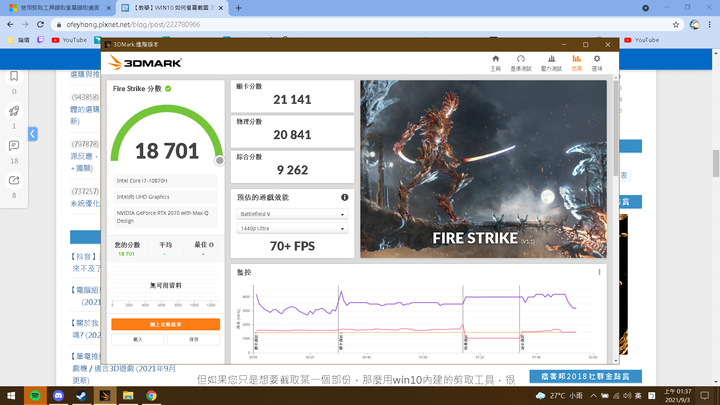Open the 3DMark Options gear icon
Viewport: 720px width, 405px height.
pos(597,59)
